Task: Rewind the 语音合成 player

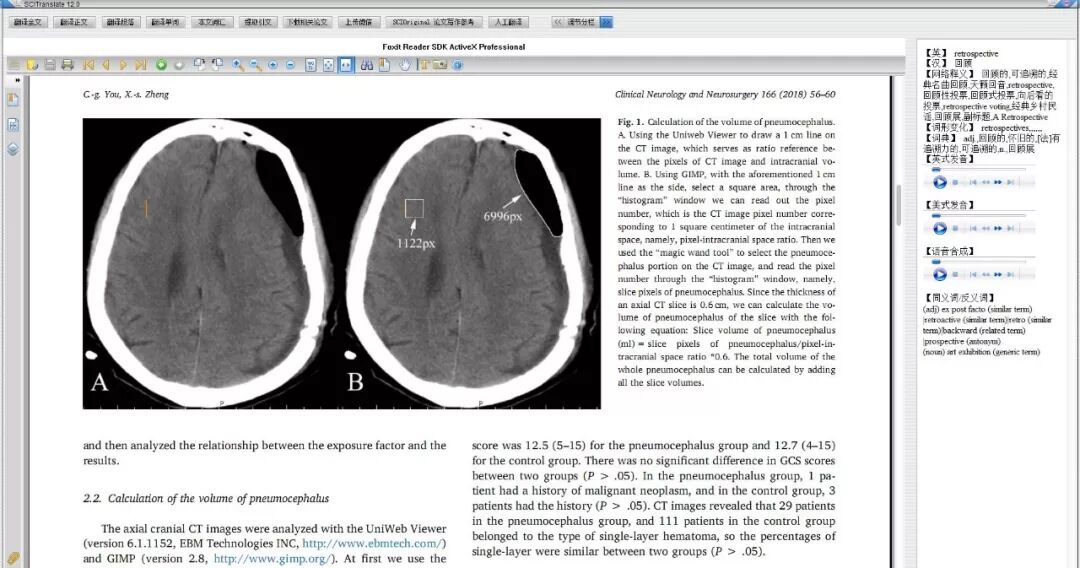Action: pos(986,275)
